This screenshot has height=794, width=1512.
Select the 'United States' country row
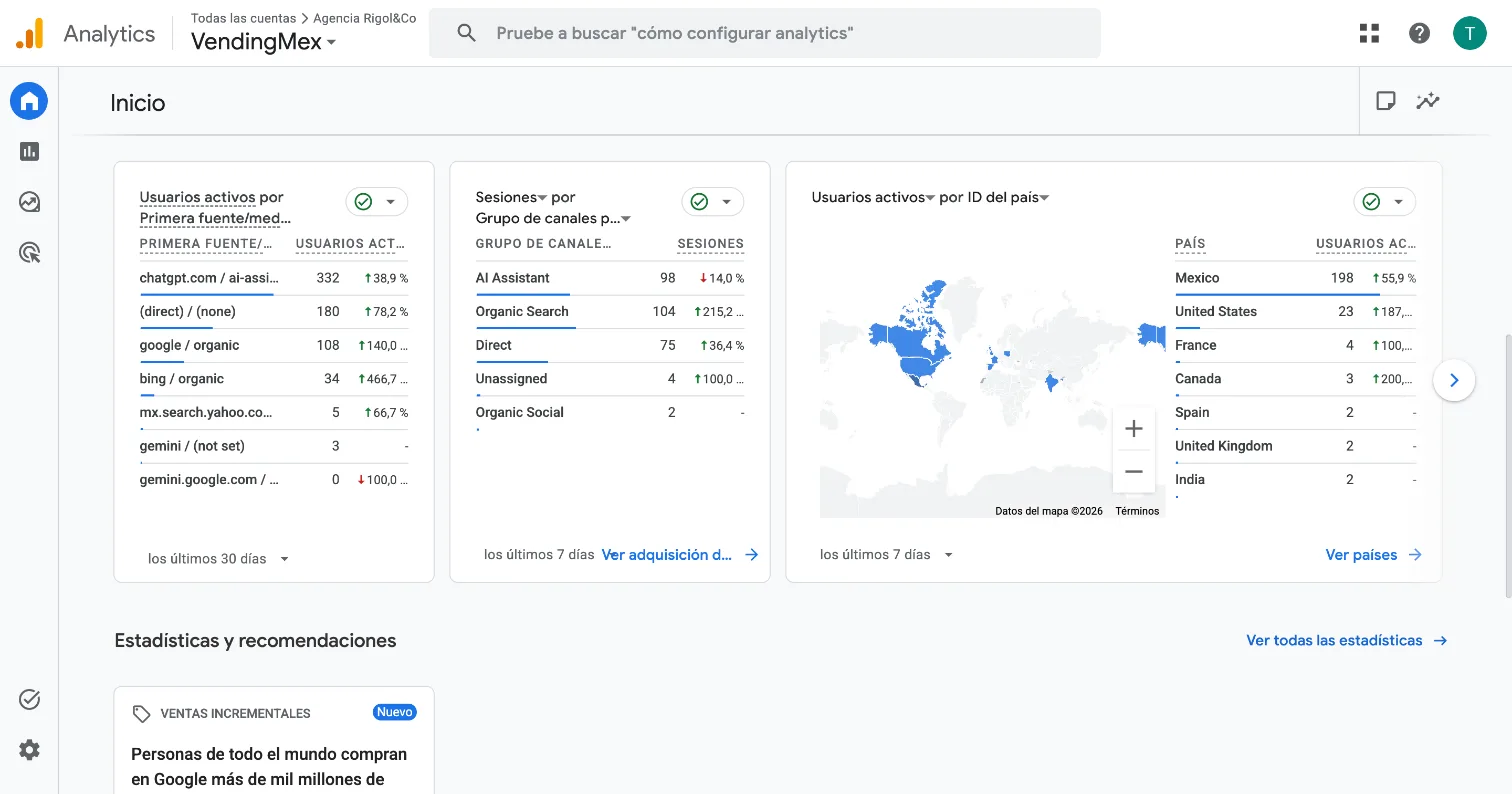1295,312
